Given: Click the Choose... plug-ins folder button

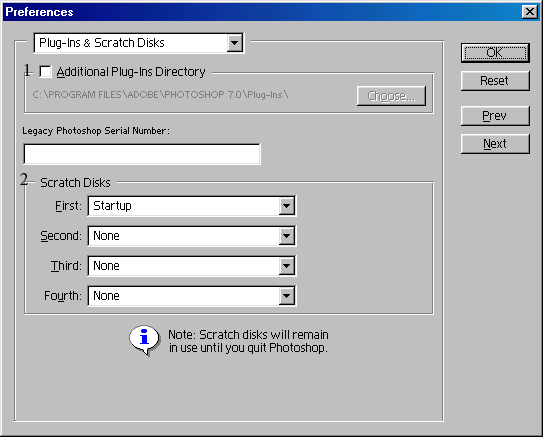Looking at the screenshot, I should 391,96.
